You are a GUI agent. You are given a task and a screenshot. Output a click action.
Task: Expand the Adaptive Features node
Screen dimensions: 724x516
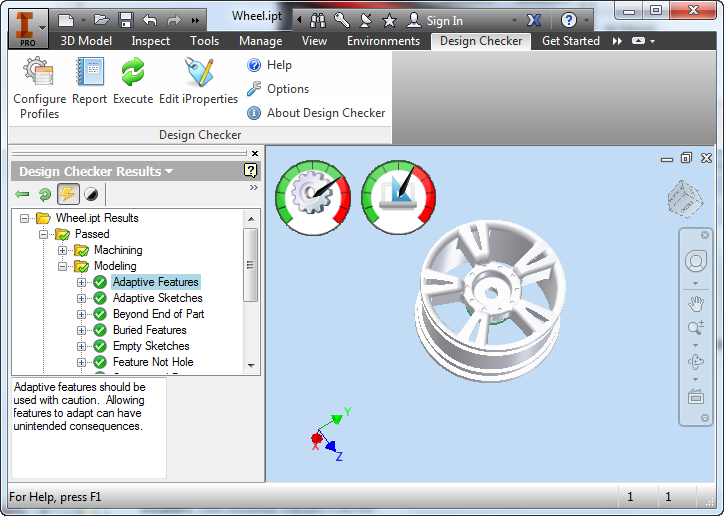(x=81, y=282)
